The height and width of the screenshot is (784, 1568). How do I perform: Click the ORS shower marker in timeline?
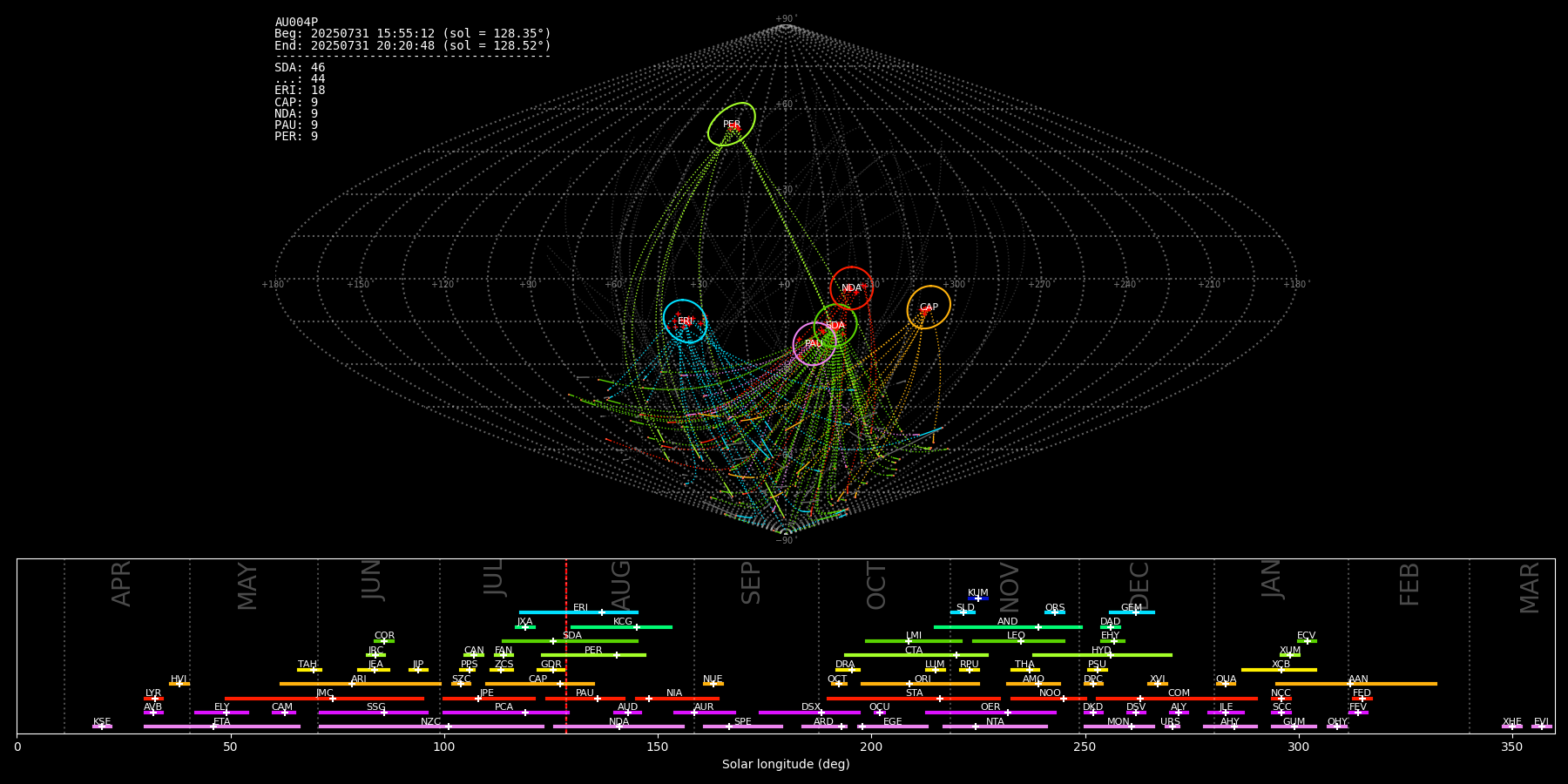point(1055,612)
